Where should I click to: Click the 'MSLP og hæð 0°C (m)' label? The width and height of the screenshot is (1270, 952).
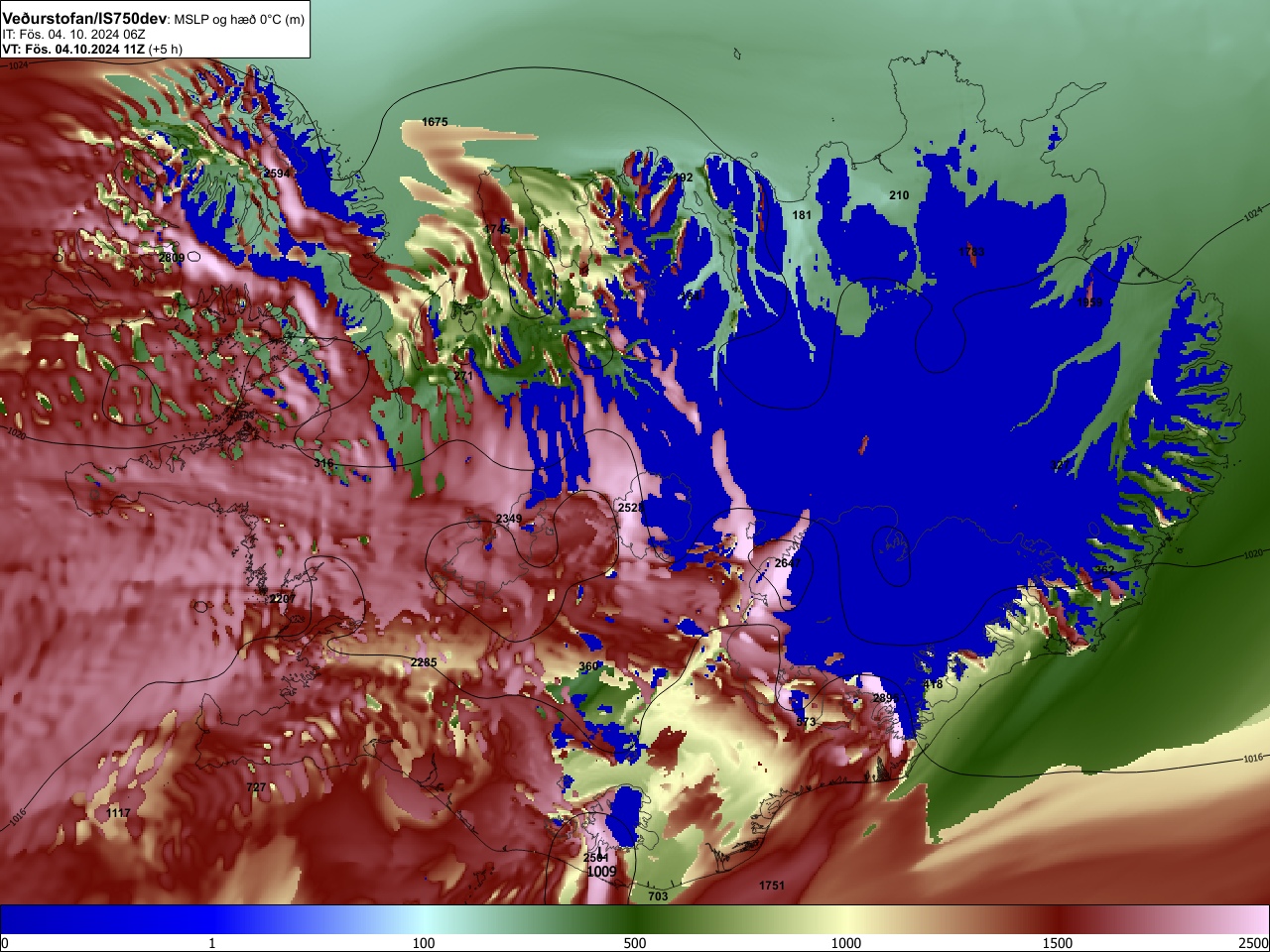pos(240,20)
